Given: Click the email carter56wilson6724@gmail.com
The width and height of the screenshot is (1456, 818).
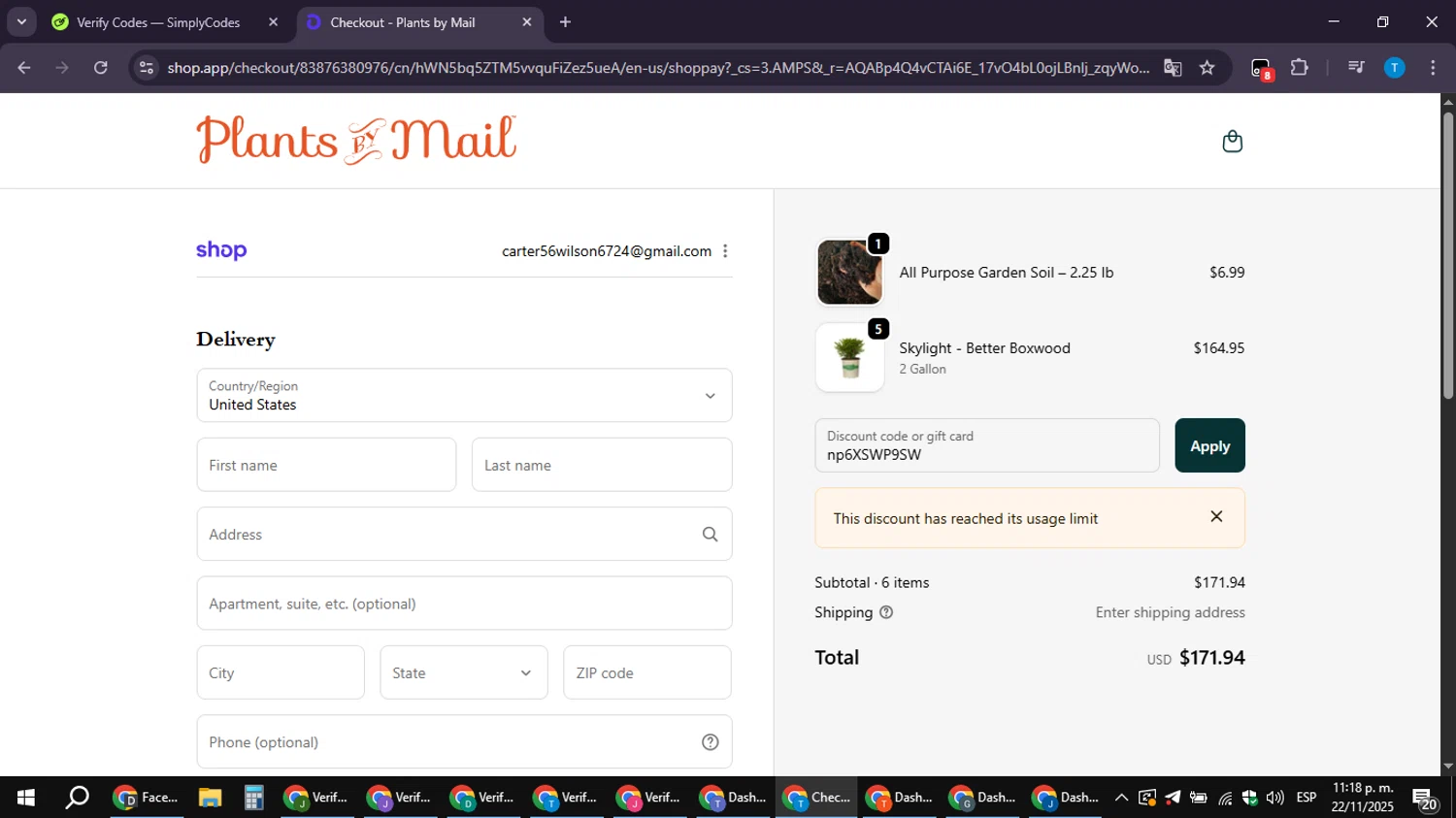Looking at the screenshot, I should click(x=607, y=251).
